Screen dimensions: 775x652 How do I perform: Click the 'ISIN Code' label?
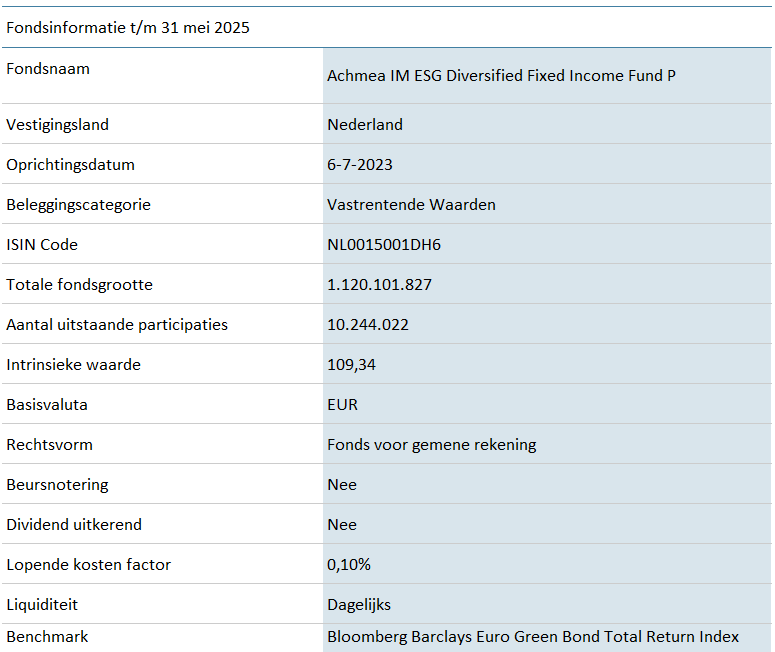click(42, 245)
